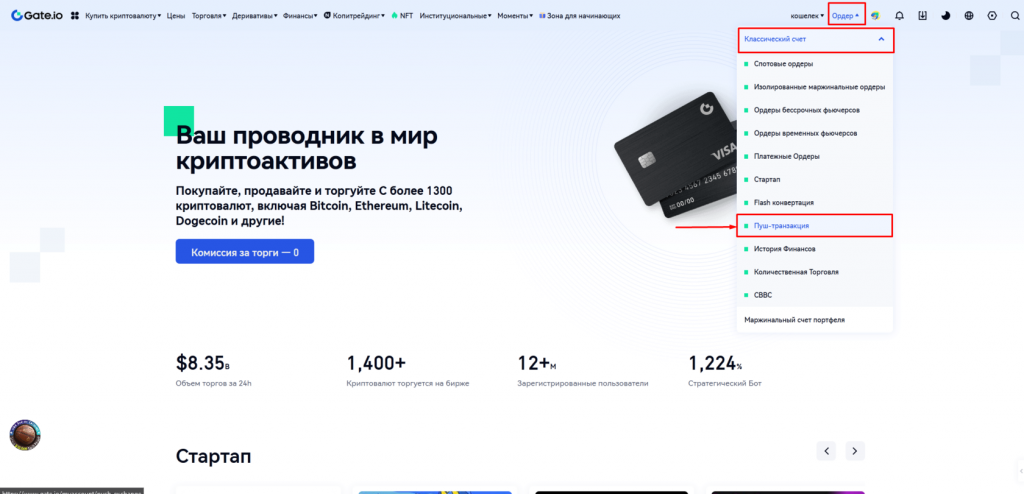Expand the кошелек dropdown
Screen dimensions: 1024x494
pyautogui.click(x=807, y=16)
